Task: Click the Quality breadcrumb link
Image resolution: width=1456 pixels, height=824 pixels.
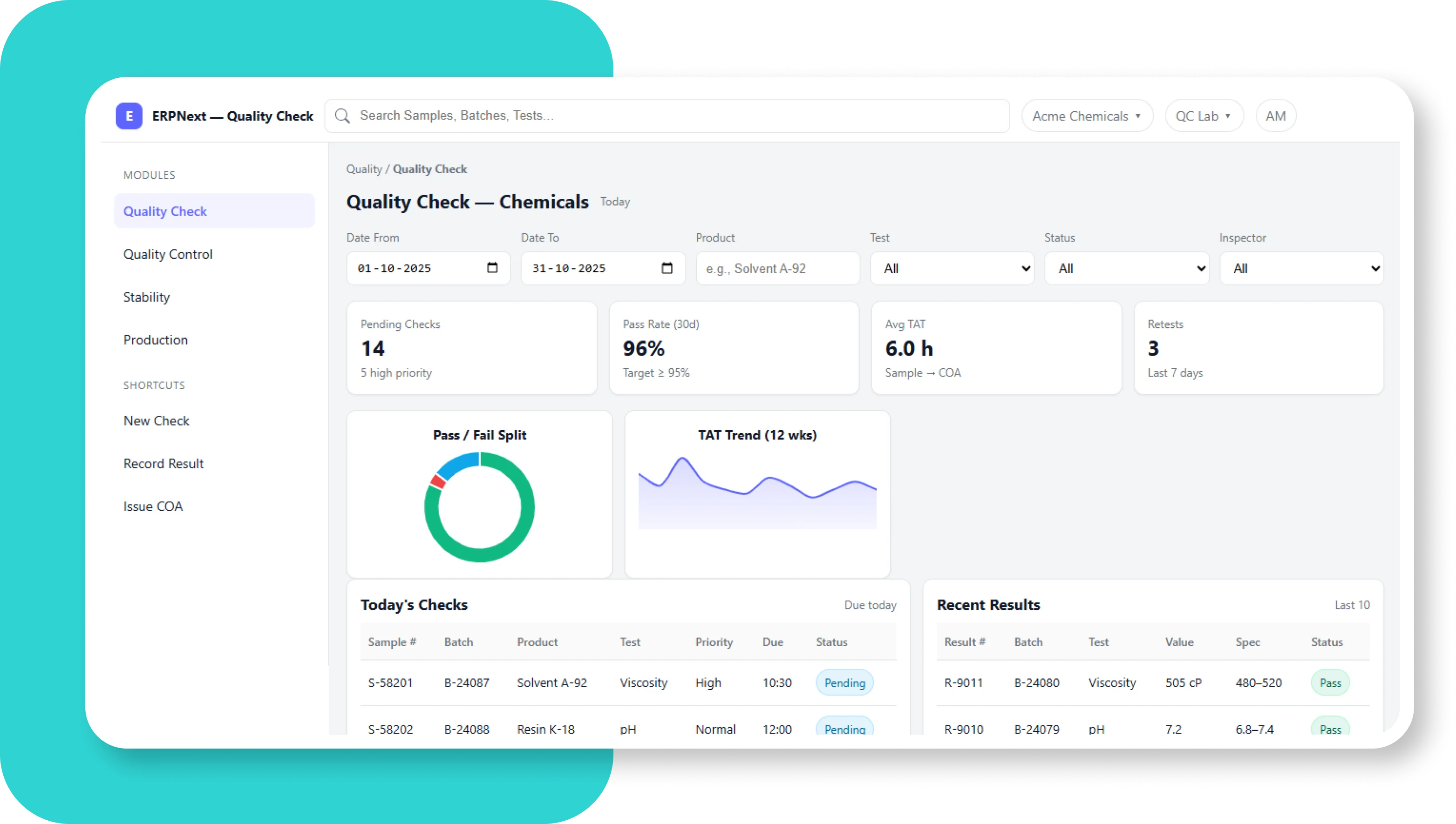Action: 364,169
